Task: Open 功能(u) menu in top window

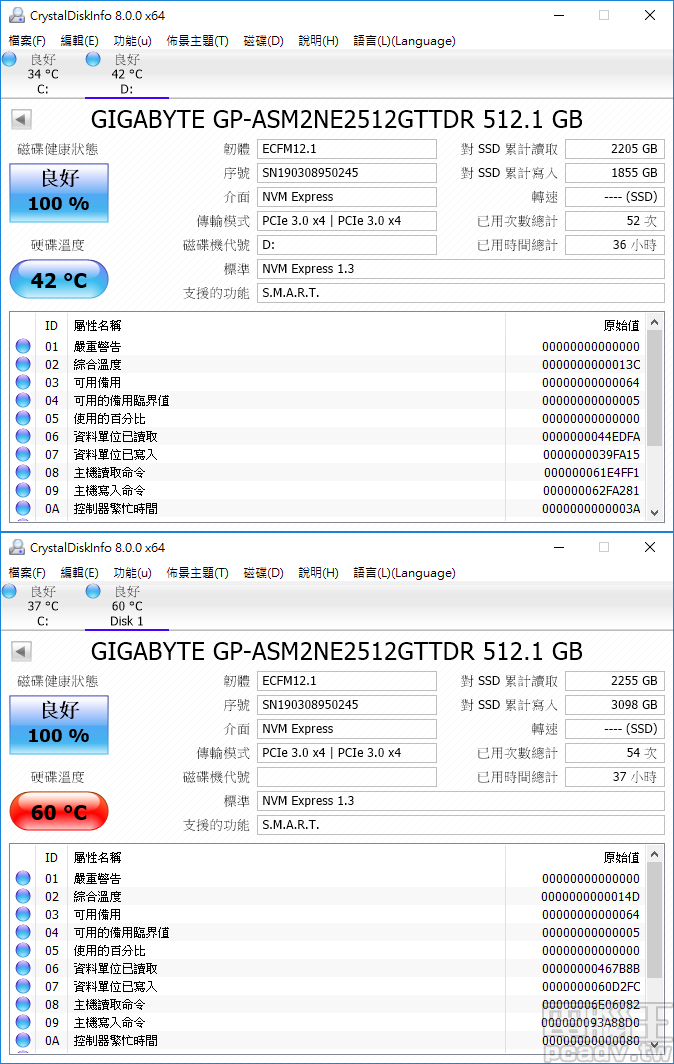Action: click(x=132, y=41)
